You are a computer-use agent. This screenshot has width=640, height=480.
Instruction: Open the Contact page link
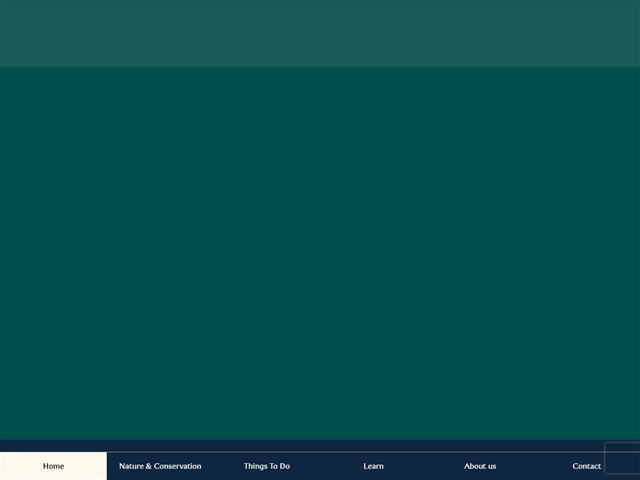(586, 466)
